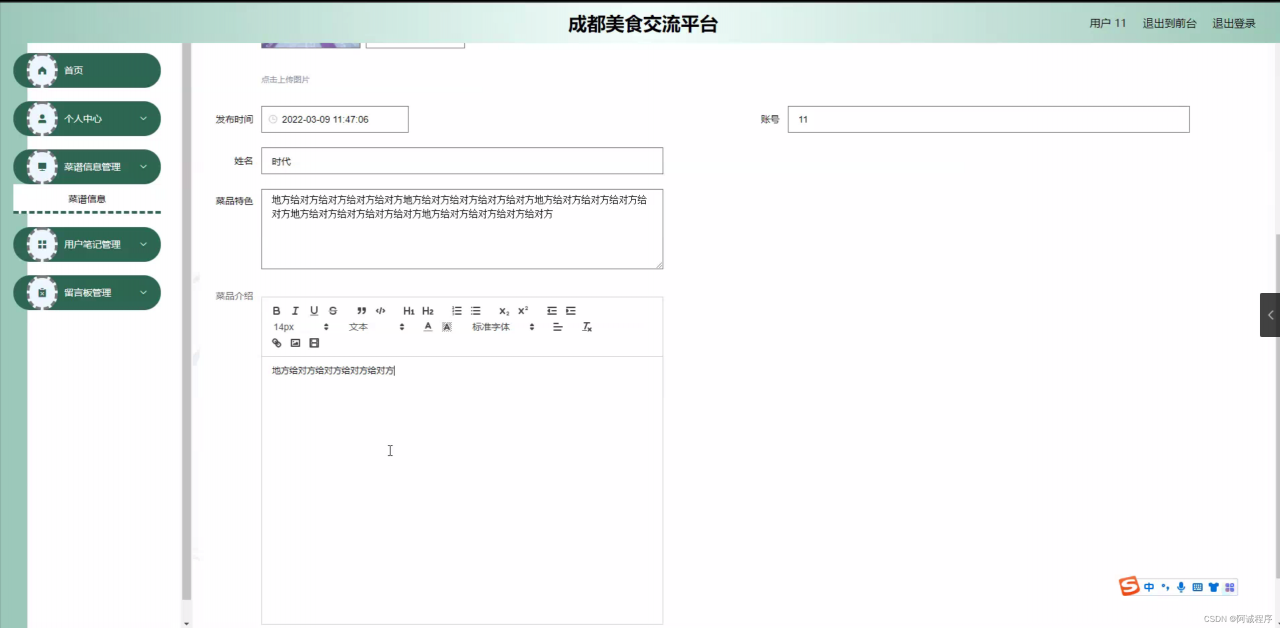Switch Sogou input between Chinese and English
This screenshot has width=1280, height=628.
point(1148,587)
